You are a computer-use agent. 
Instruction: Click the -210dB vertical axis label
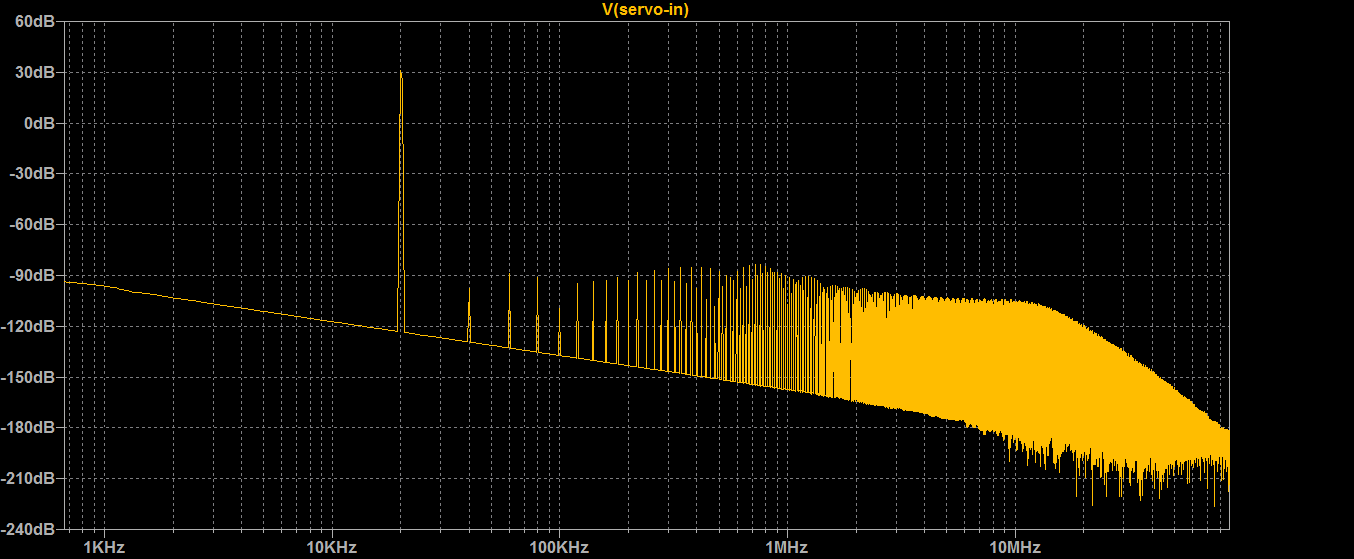(30, 478)
